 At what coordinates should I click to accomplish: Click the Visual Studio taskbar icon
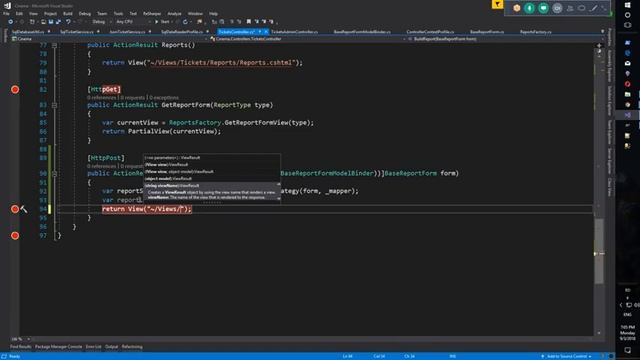[x=628, y=115]
